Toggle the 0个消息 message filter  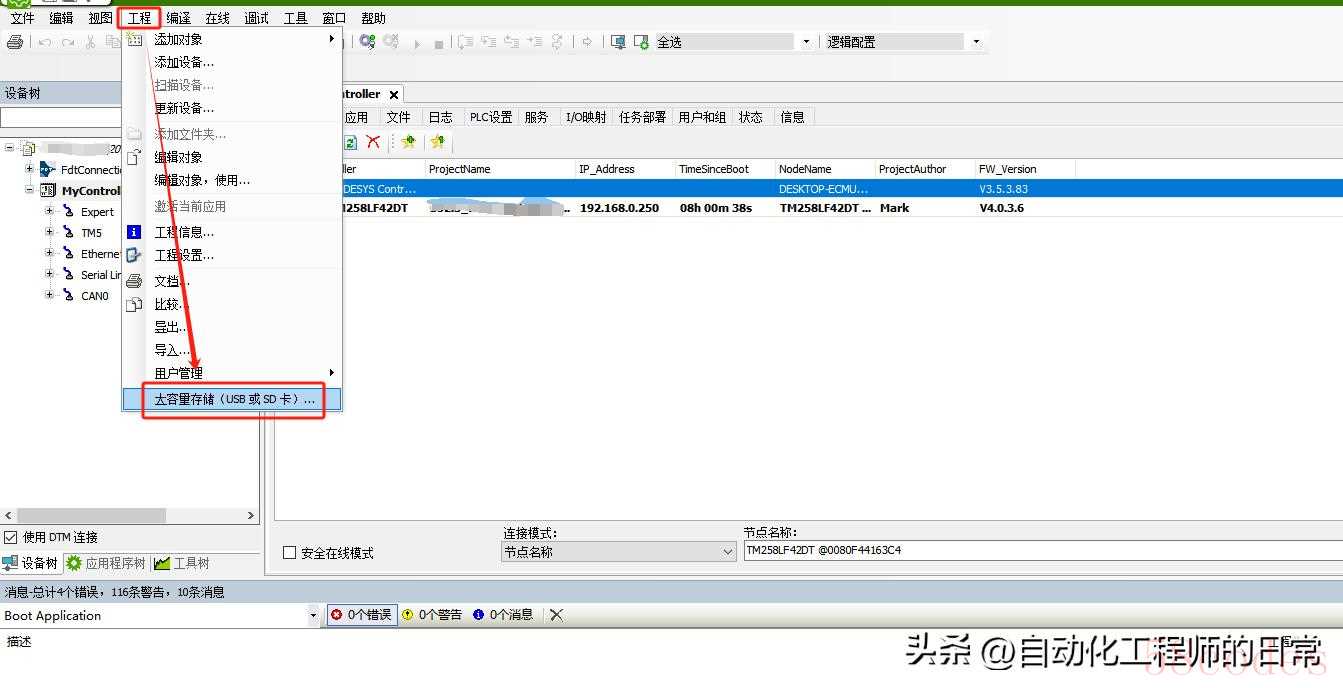(x=503, y=615)
